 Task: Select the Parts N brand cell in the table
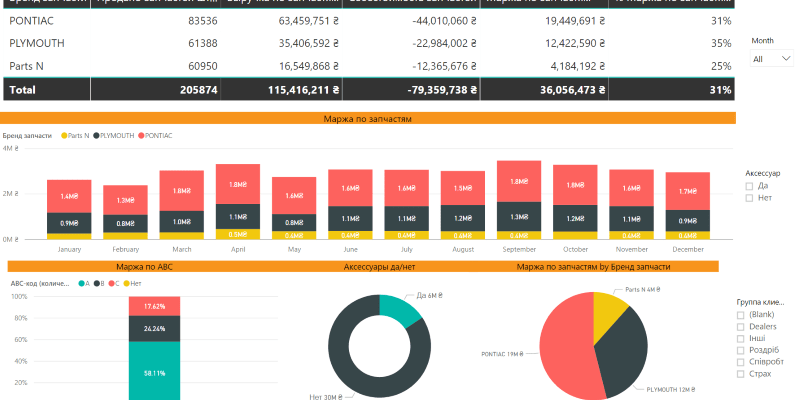tap(27, 66)
